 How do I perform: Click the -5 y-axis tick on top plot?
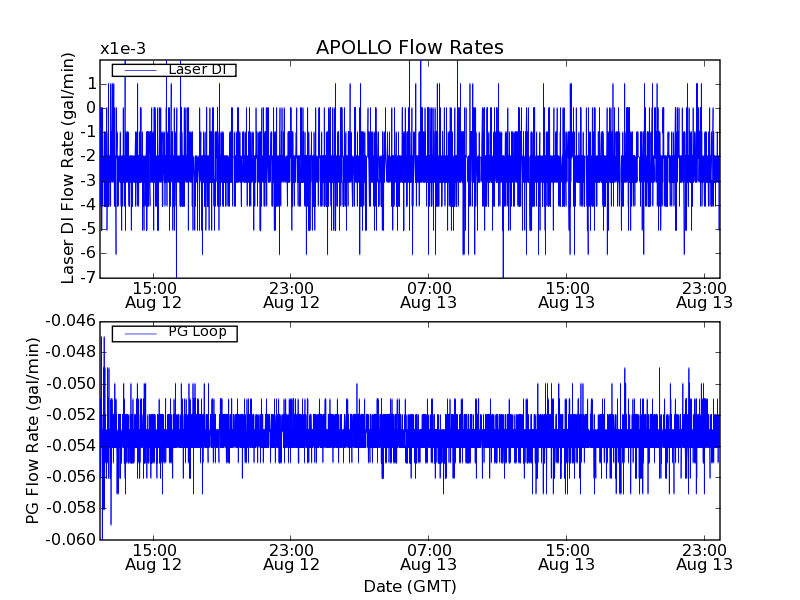click(x=88, y=229)
